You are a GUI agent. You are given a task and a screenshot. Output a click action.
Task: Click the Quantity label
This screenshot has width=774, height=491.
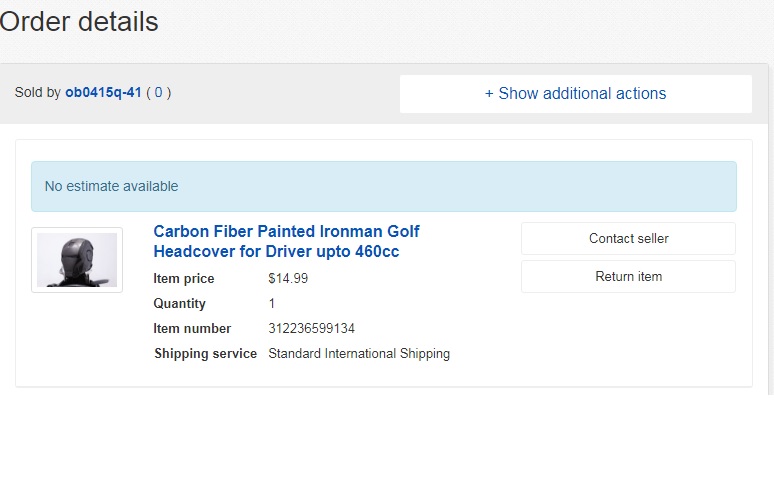[x=180, y=304]
